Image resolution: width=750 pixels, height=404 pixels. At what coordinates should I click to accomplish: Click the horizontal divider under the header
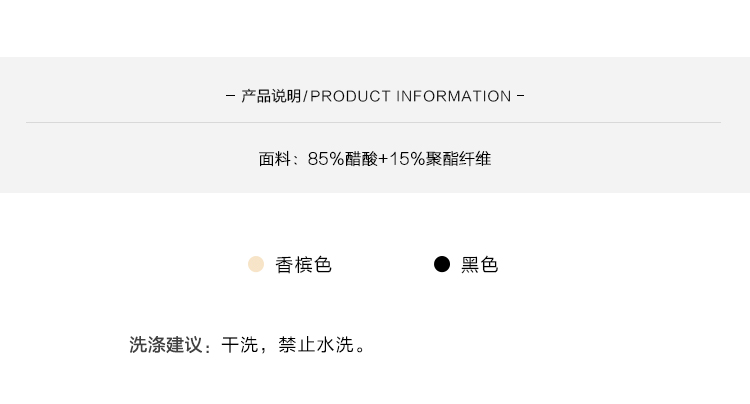coord(374,122)
